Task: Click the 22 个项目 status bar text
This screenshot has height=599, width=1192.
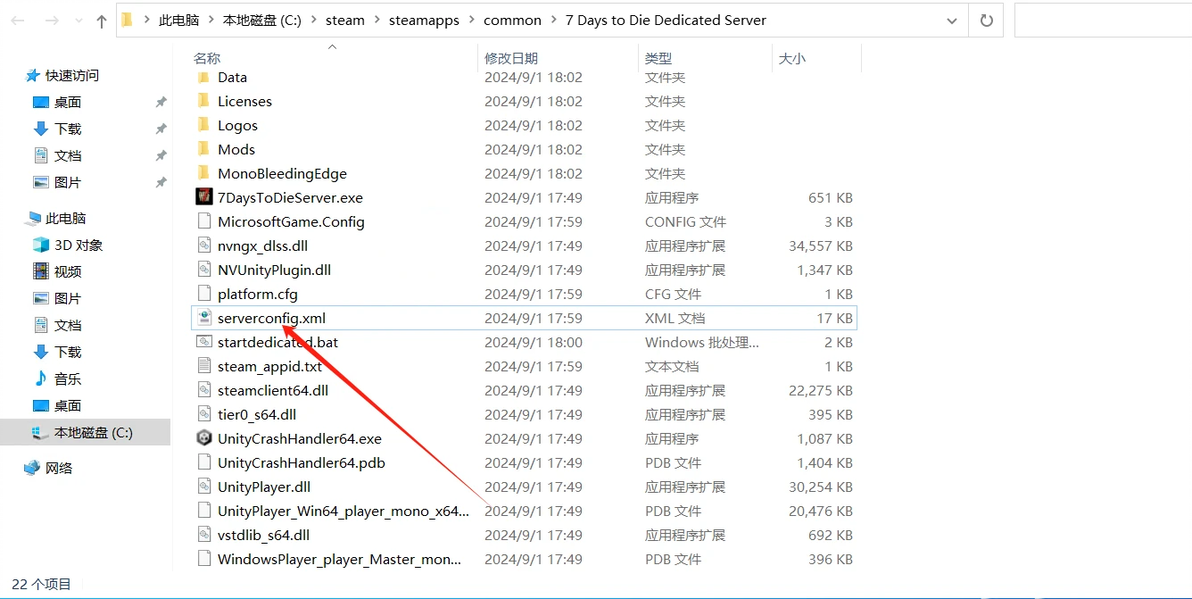Action: click(42, 584)
